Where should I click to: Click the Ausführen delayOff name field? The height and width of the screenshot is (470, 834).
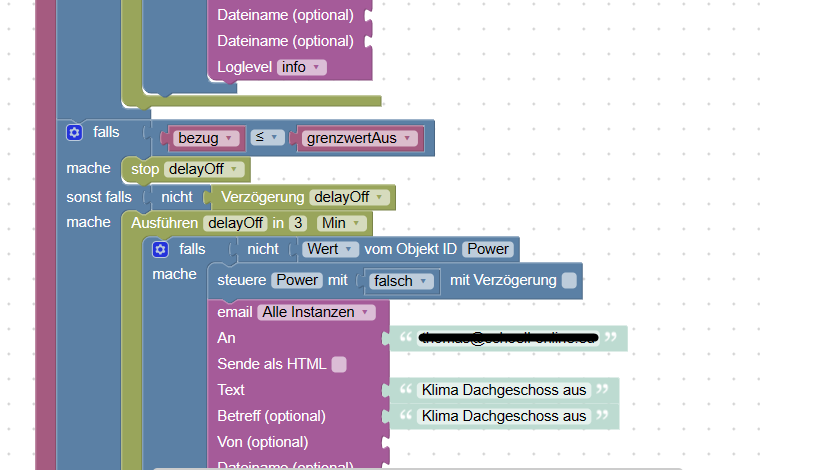pos(235,223)
